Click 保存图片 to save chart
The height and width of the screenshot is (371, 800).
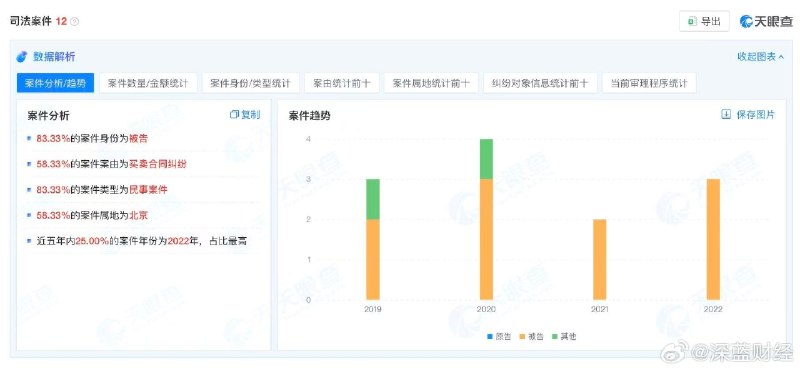tap(756, 115)
